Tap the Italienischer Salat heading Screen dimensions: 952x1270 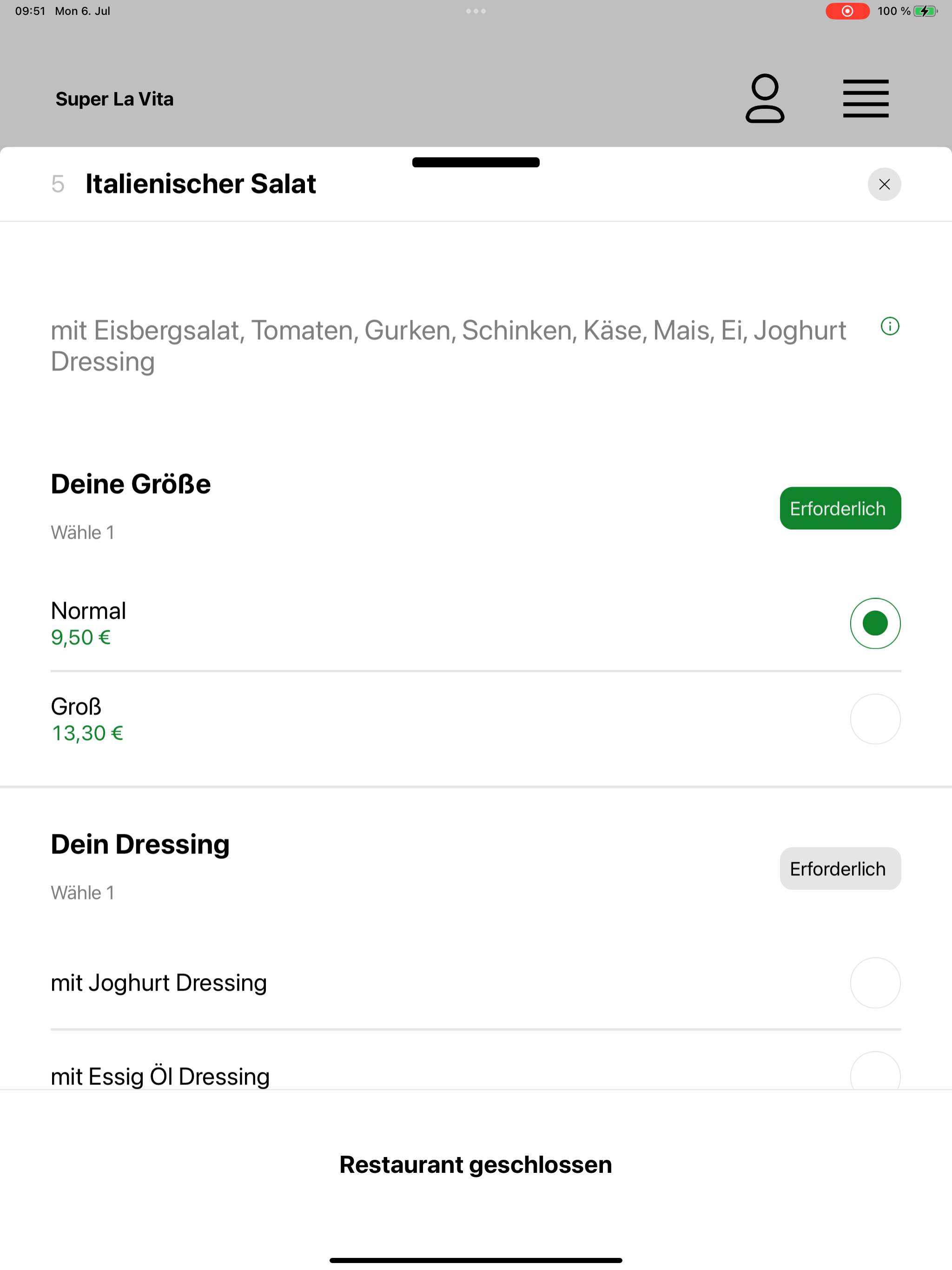[x=200, y=184]
